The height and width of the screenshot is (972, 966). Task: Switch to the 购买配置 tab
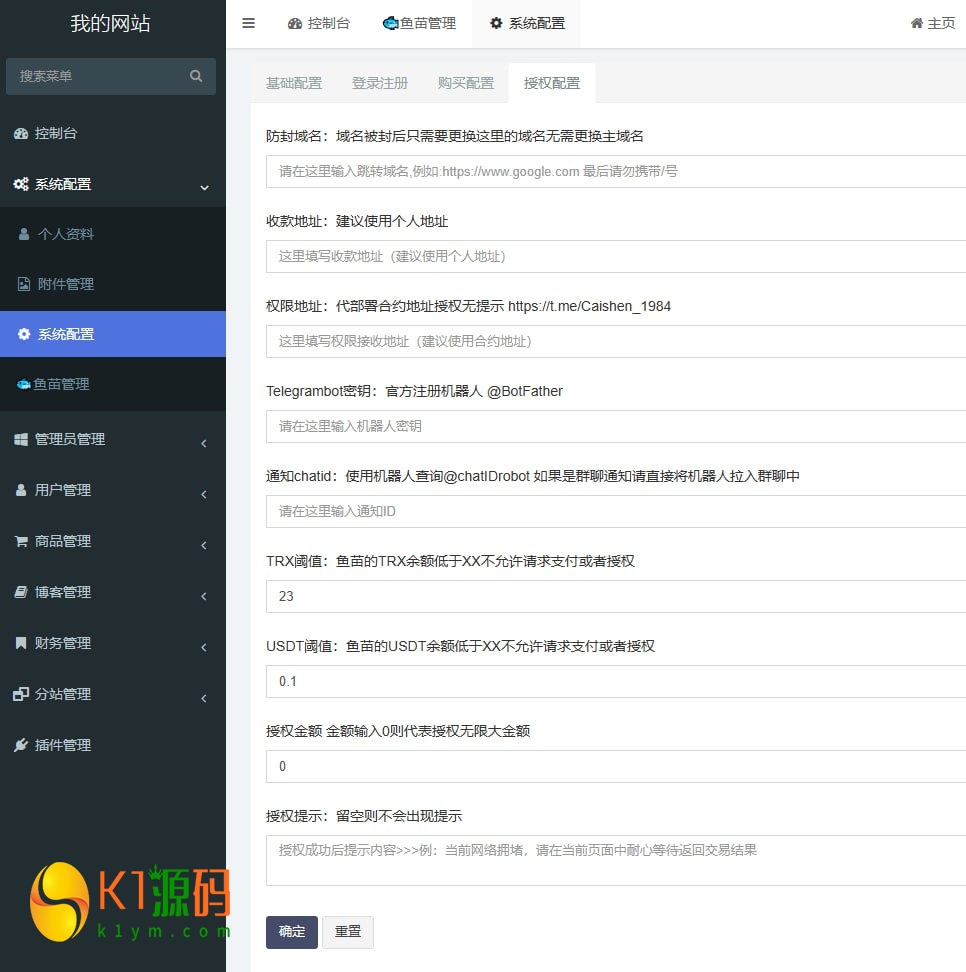[x=466, y=83]
